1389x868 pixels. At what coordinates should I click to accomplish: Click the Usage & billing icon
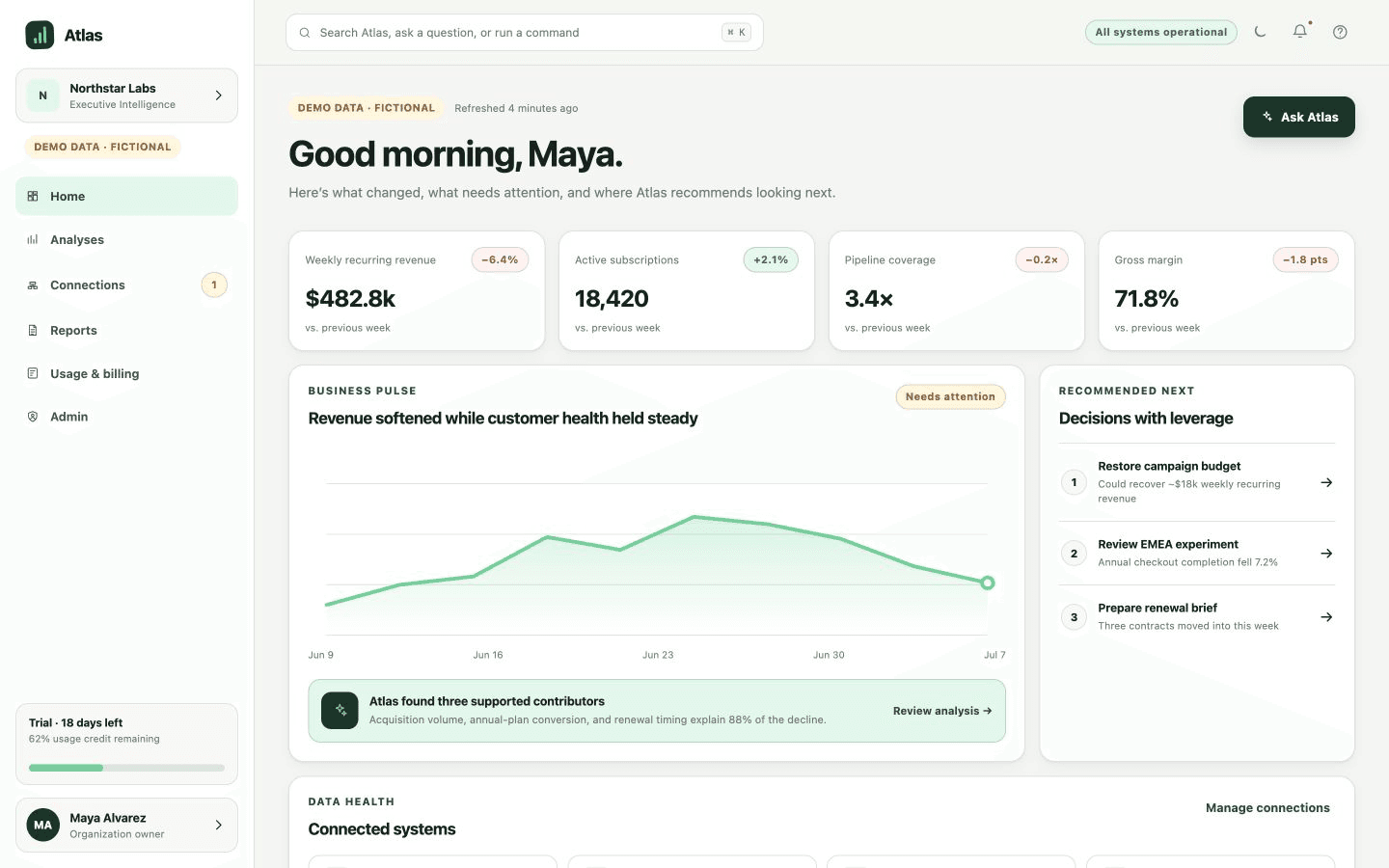[x=33, y=373]
